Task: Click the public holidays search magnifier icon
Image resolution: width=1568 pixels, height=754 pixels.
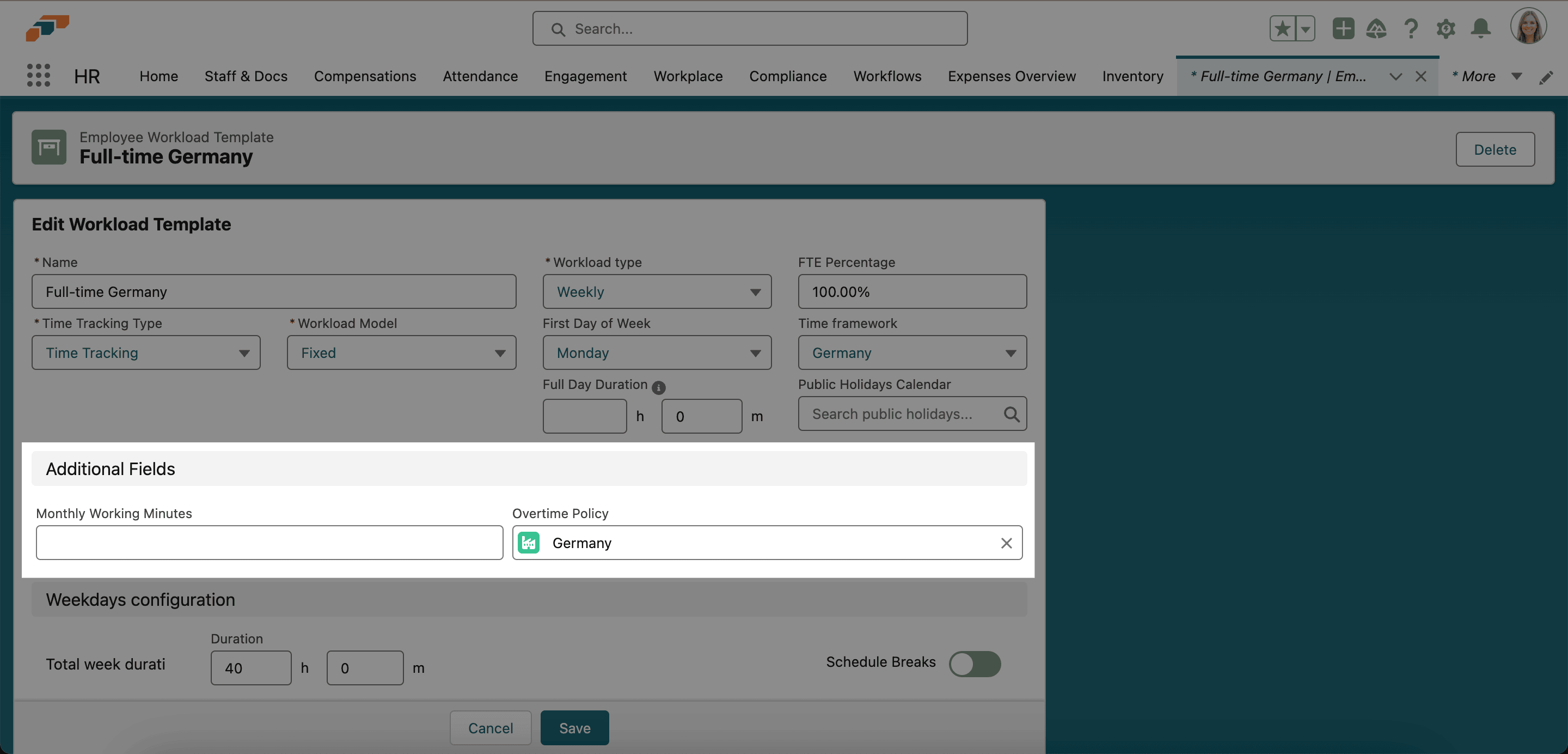Action: point(1011,414)
